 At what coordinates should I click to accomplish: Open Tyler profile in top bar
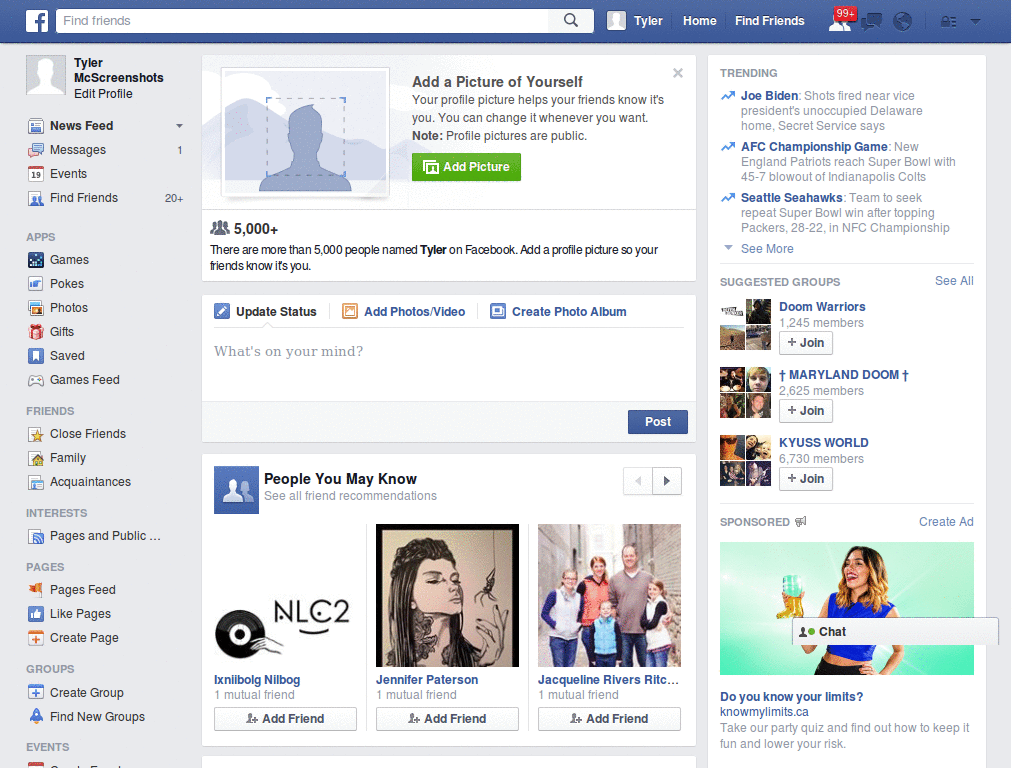point(635,21)
